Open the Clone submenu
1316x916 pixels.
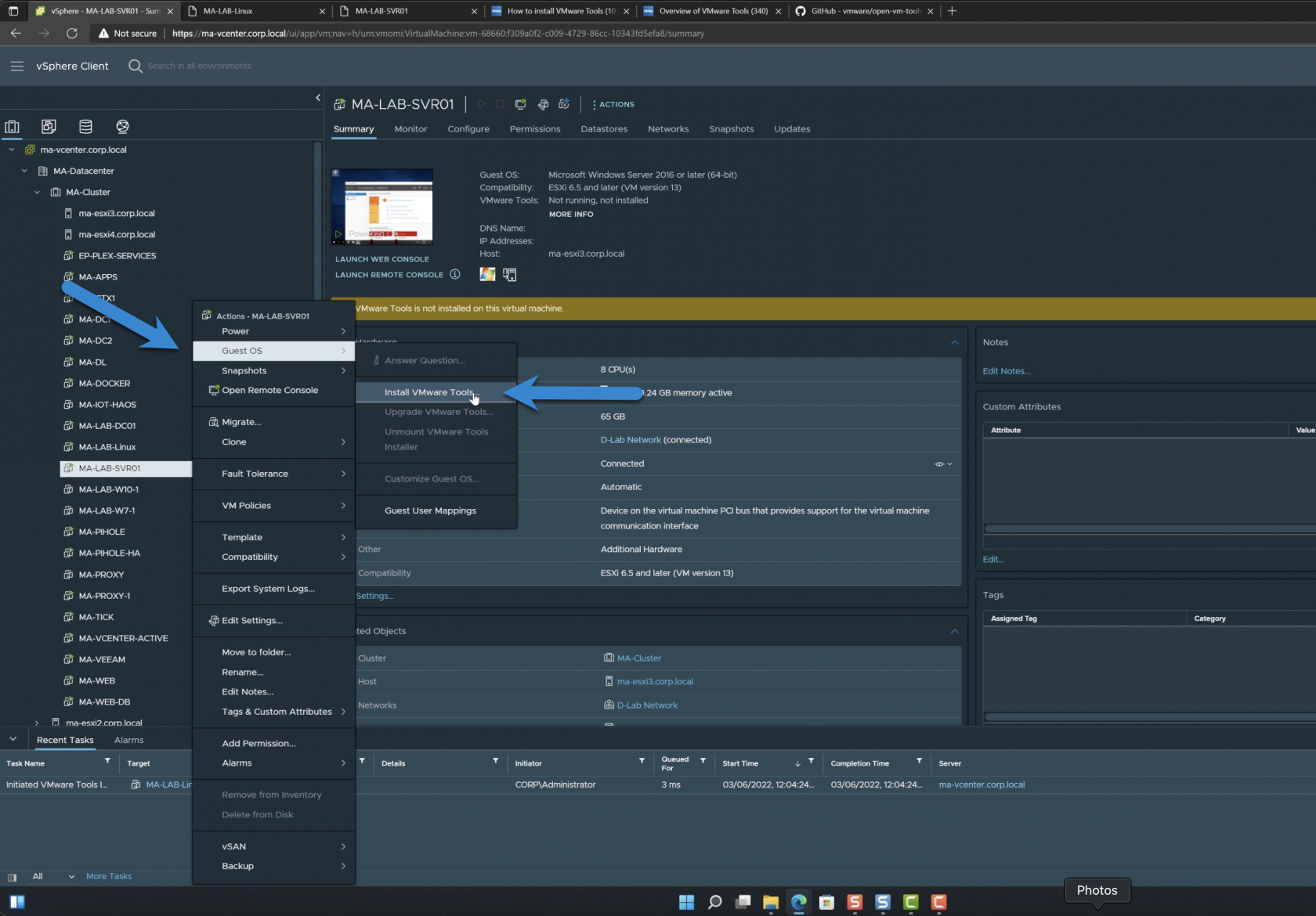(273, 442)
